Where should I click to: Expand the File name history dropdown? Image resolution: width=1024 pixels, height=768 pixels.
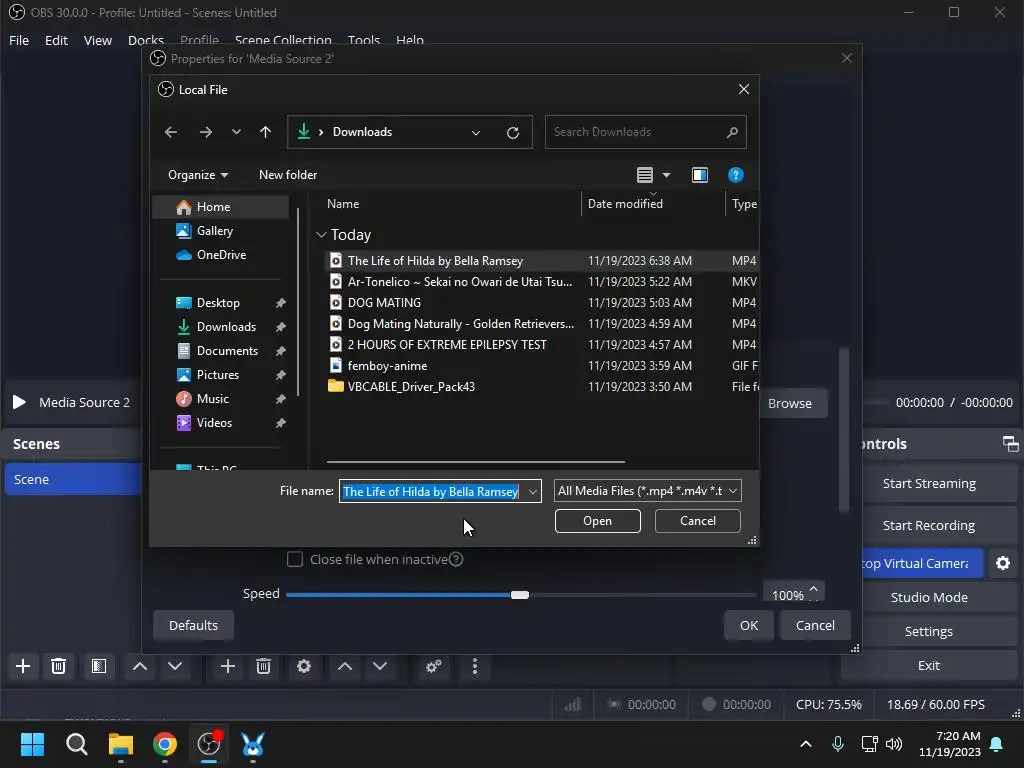click(x=533, y=491)
